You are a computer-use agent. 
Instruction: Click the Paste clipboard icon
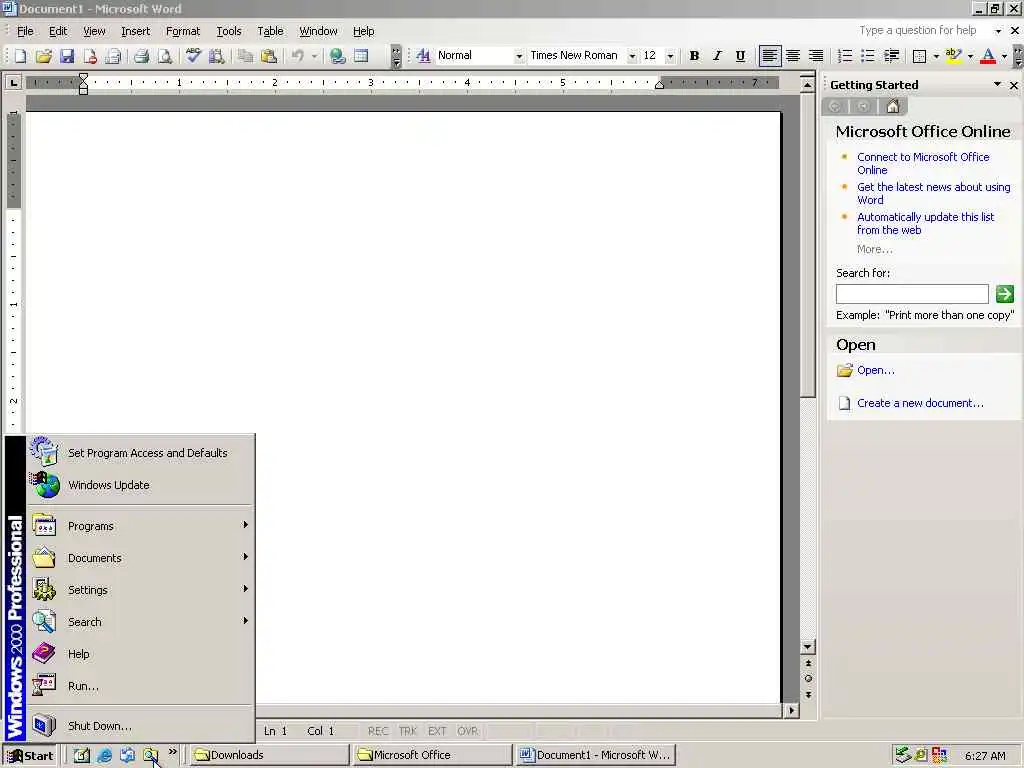(268, 56)
